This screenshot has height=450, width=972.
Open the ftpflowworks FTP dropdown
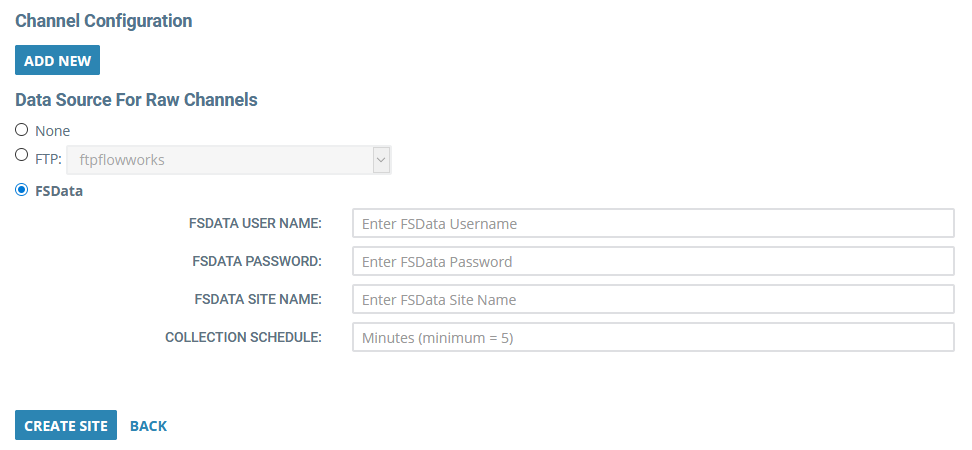point(229,160)
